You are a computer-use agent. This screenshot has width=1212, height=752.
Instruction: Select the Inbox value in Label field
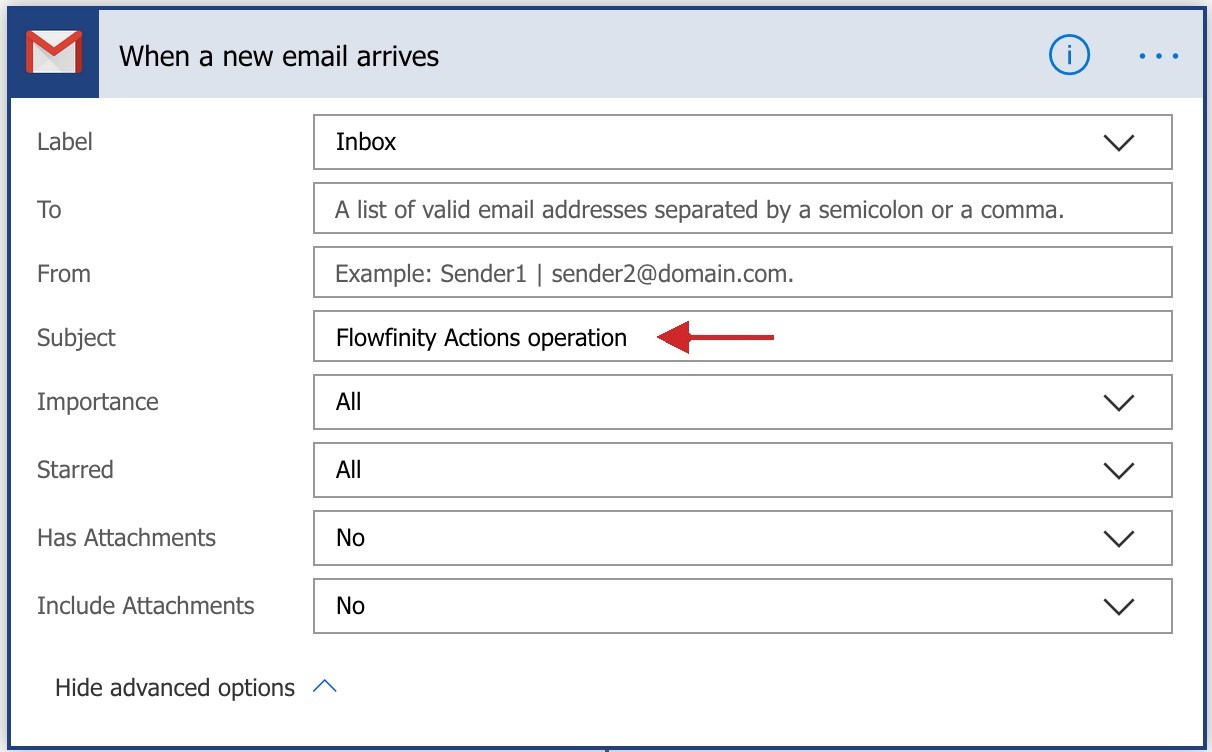pos(366,142)
